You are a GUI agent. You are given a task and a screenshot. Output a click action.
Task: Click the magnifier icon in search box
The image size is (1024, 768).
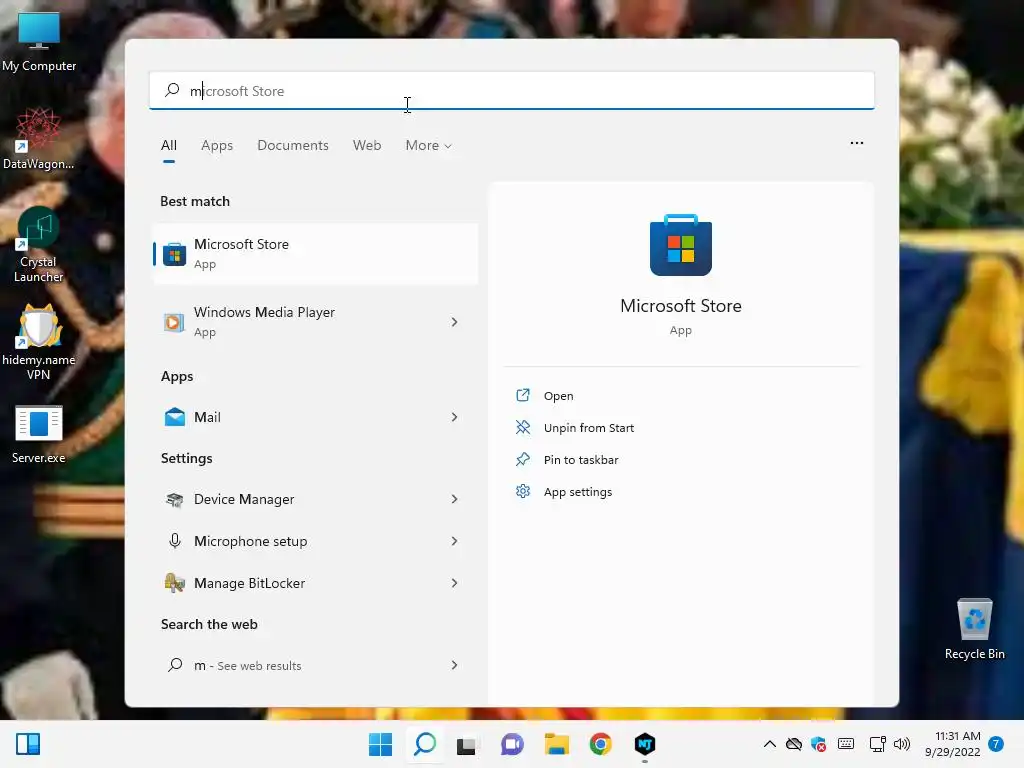coord(172,90)
